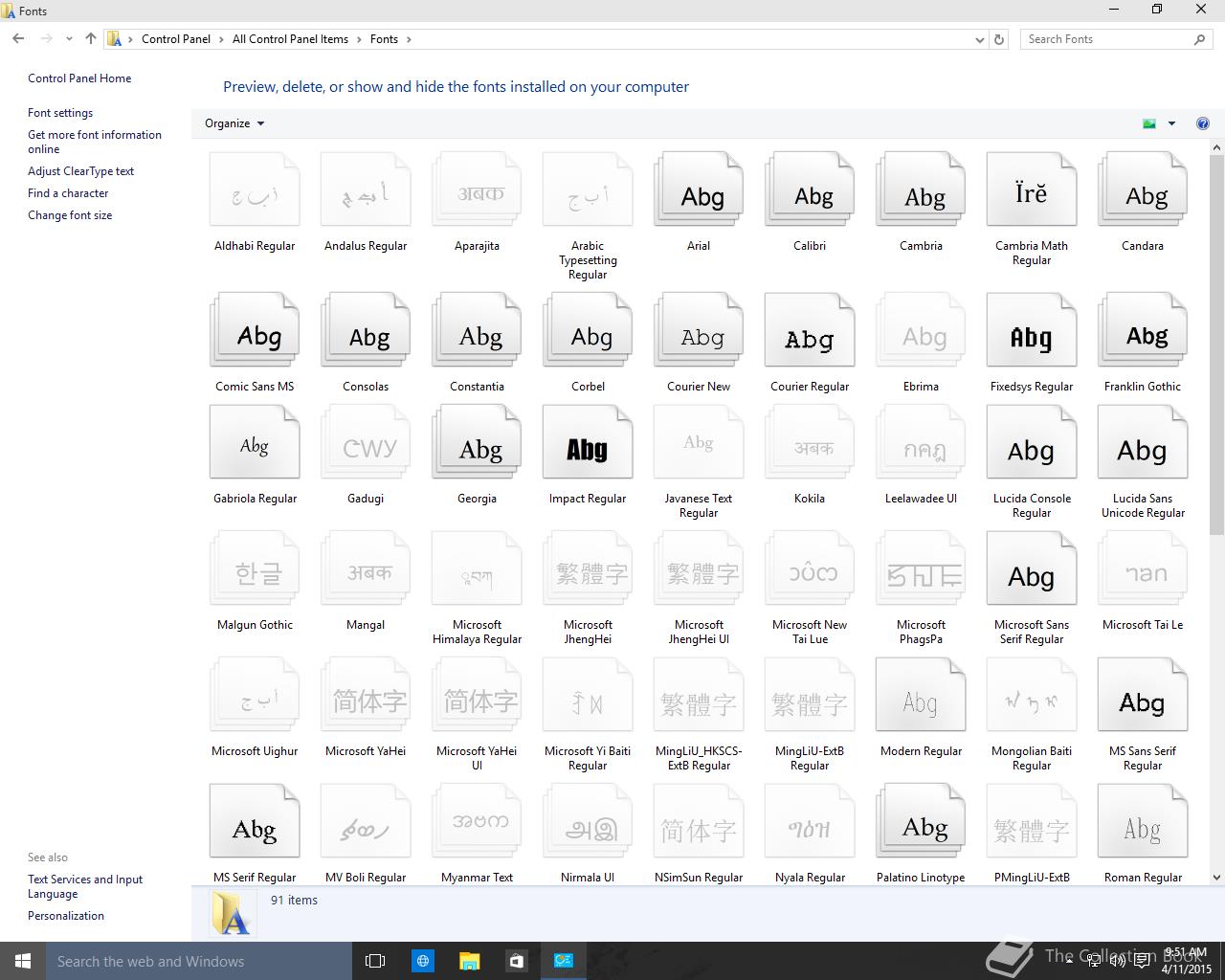Viewport: 1225px width, 980px height.
Task: Select the Consolas font icon
Action: (366, 330)
